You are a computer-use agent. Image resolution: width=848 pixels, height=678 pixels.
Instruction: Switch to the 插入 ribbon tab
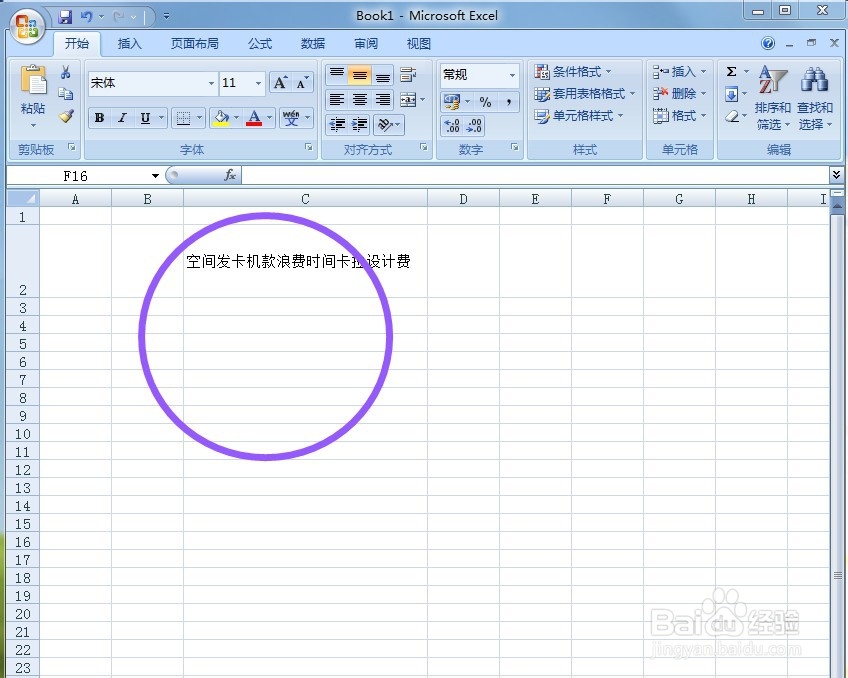[x=128, y=43]
